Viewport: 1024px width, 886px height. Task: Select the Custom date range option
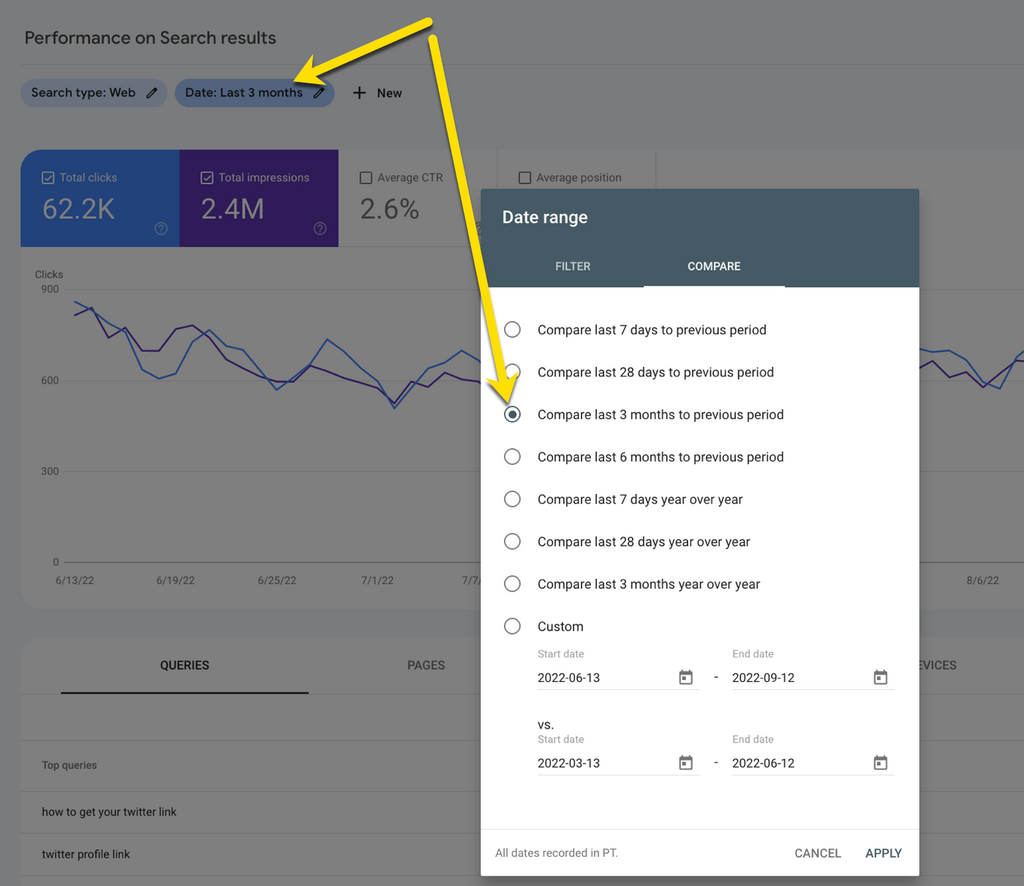click(x=513, y=627)
